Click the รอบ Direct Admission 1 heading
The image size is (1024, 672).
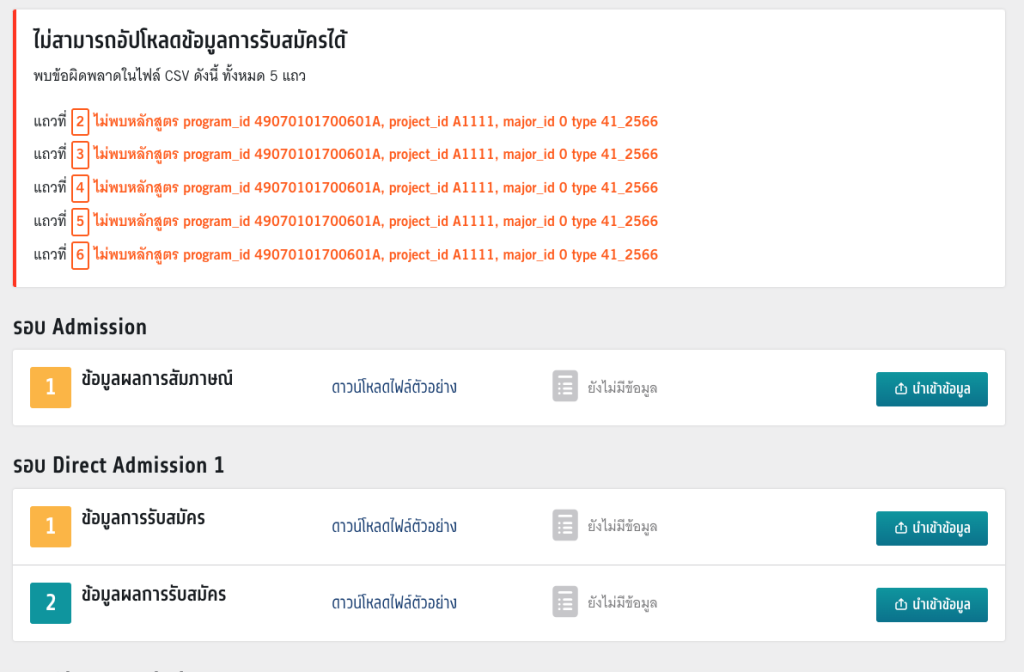119,465
